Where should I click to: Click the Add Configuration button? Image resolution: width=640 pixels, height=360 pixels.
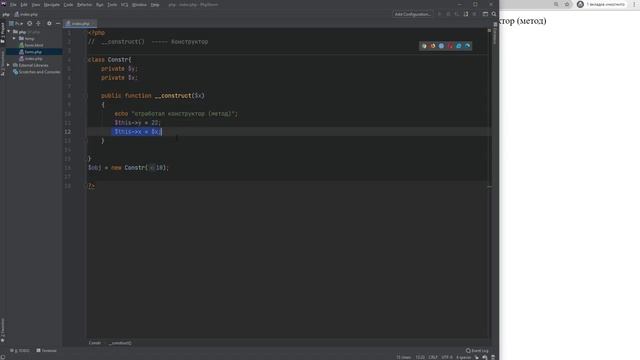[412, 14]
